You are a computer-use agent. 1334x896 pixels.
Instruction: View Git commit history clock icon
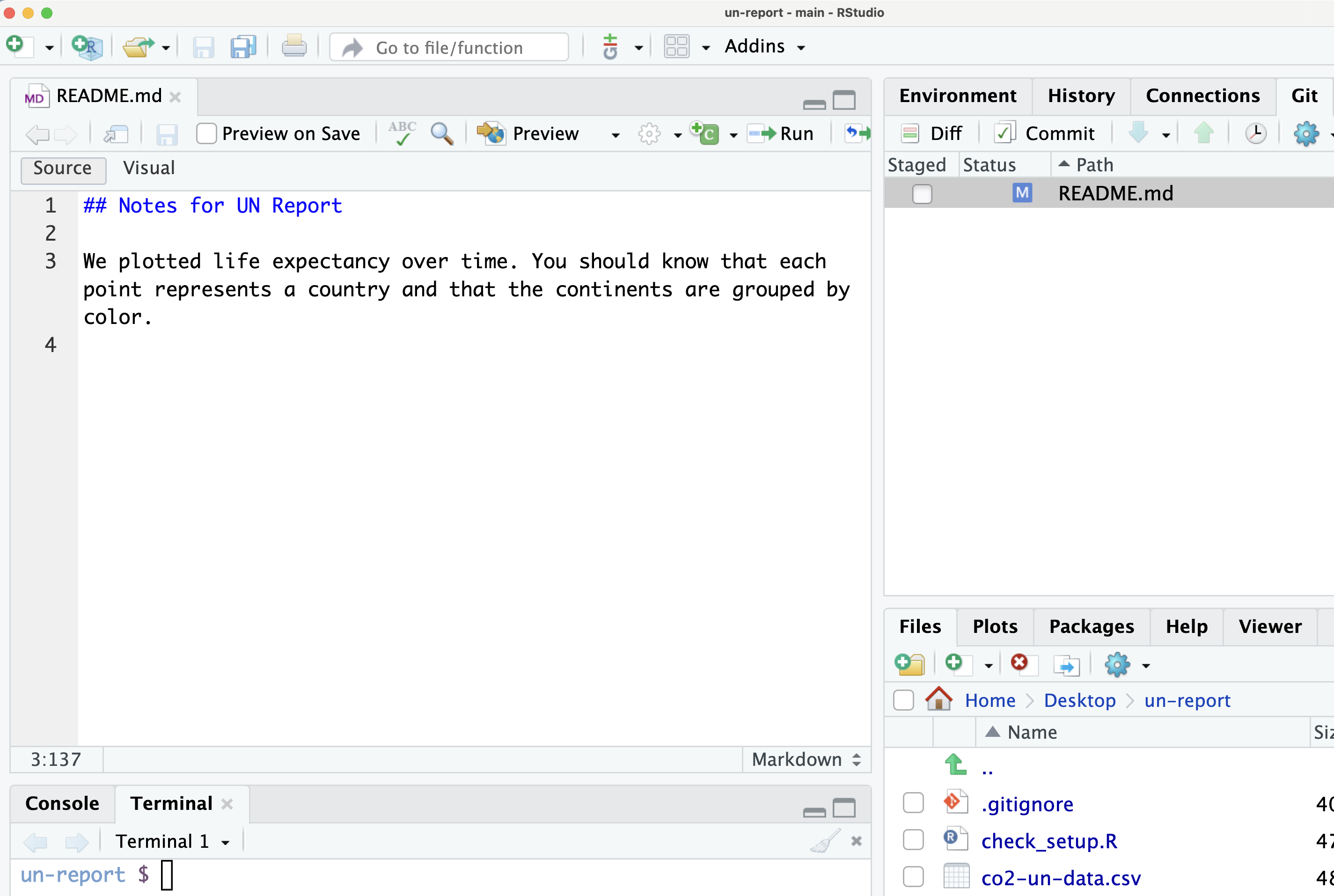[1256, 134]
